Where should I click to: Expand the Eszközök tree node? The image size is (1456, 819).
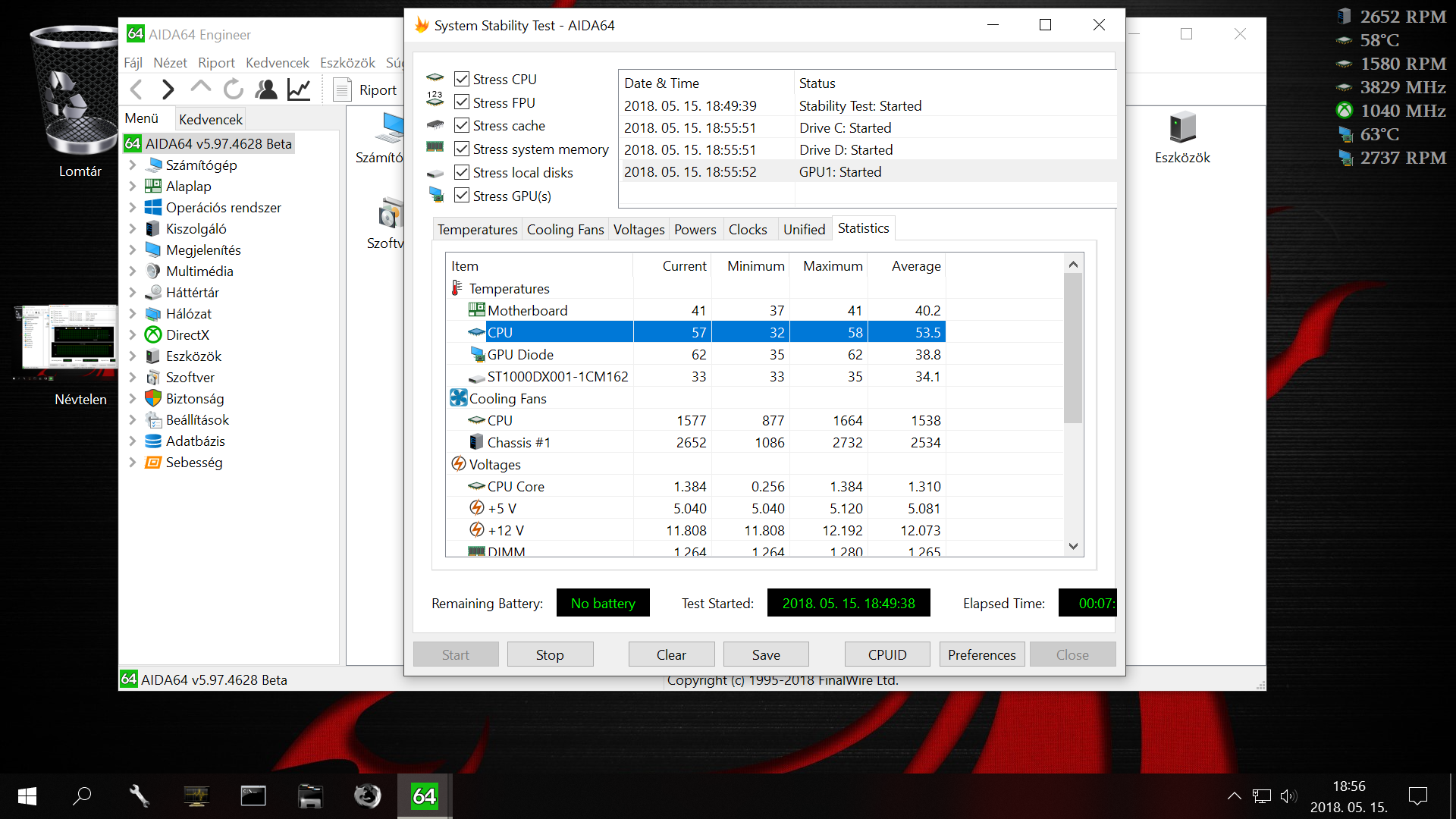133,356
